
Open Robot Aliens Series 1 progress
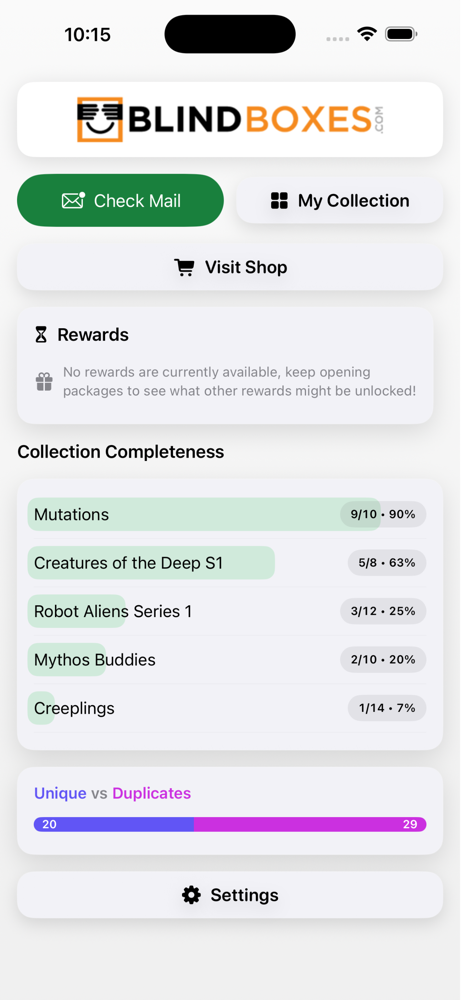click(227, 611)
